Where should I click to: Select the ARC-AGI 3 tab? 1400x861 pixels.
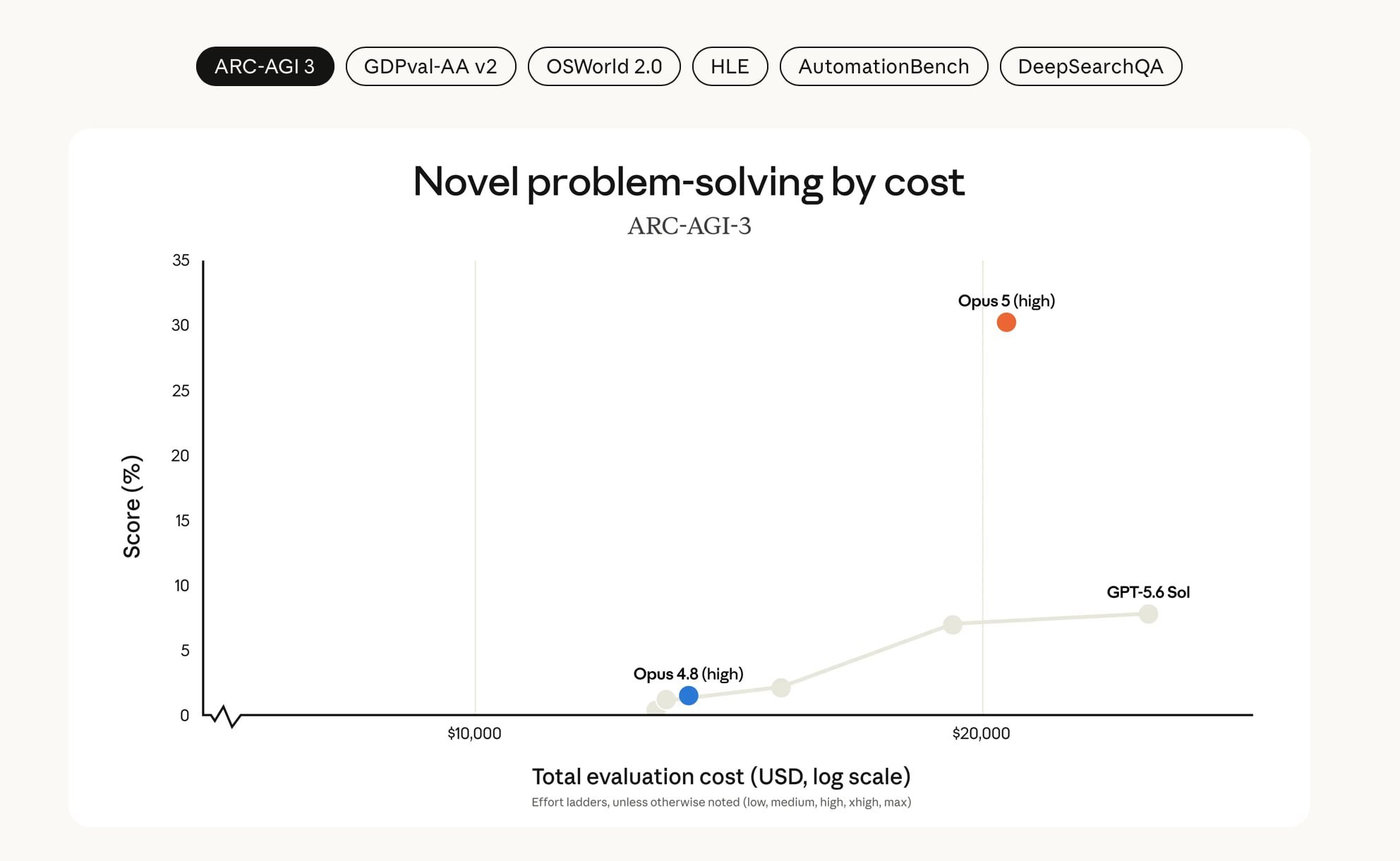265,66
